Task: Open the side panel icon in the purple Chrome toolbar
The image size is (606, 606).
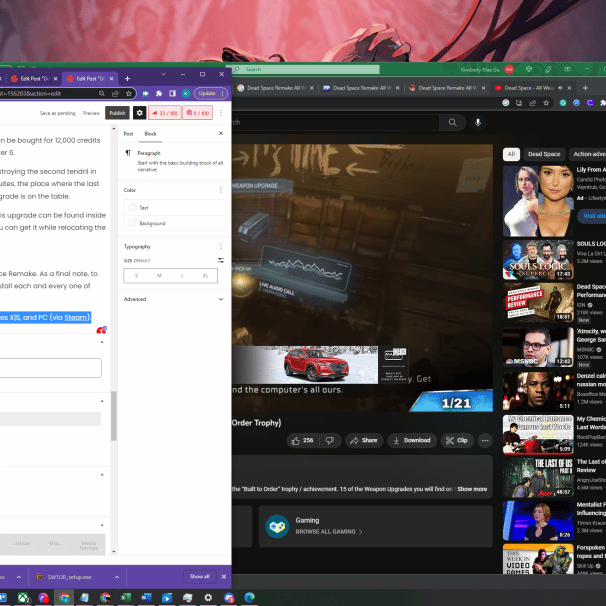Action: 172,93
